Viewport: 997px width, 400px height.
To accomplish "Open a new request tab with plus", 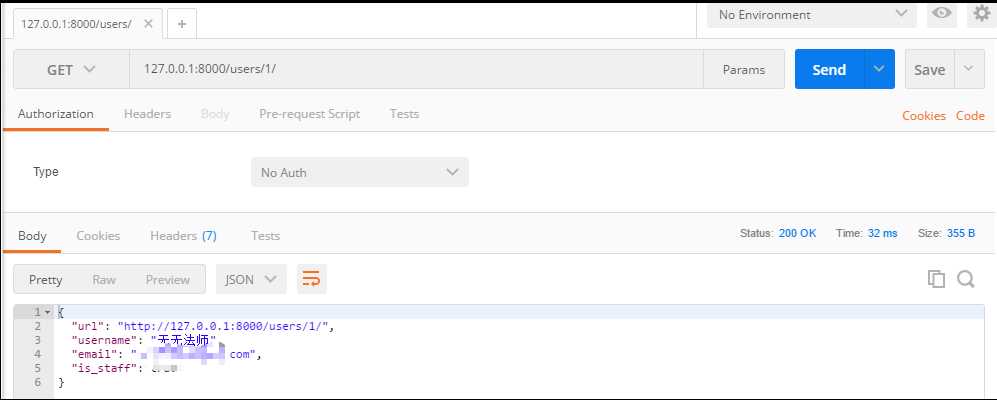I will [x=181, y=23].
